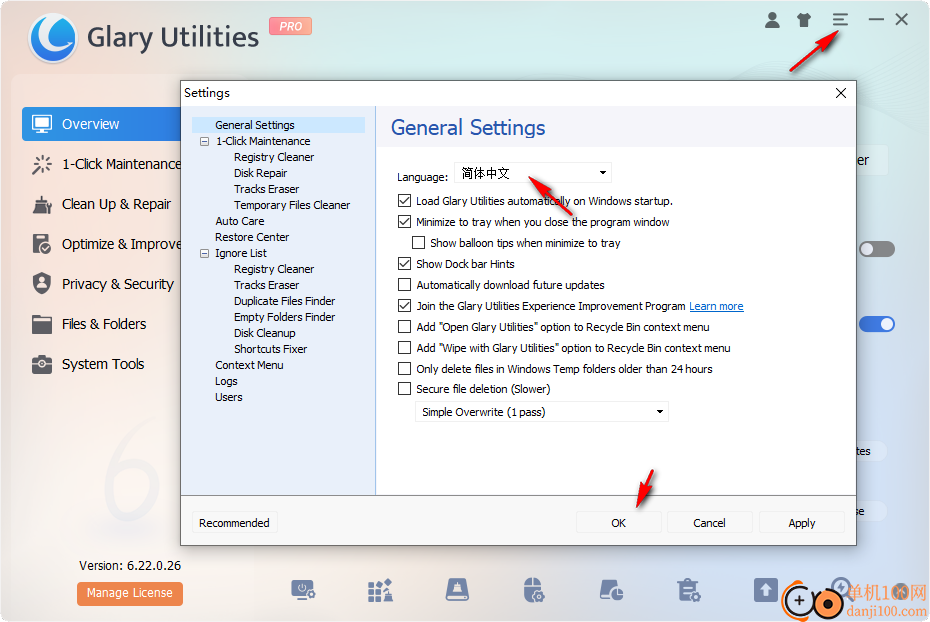Toggle Minimize to tray when closing window
930x622 pixels.
tap(405, 222)
